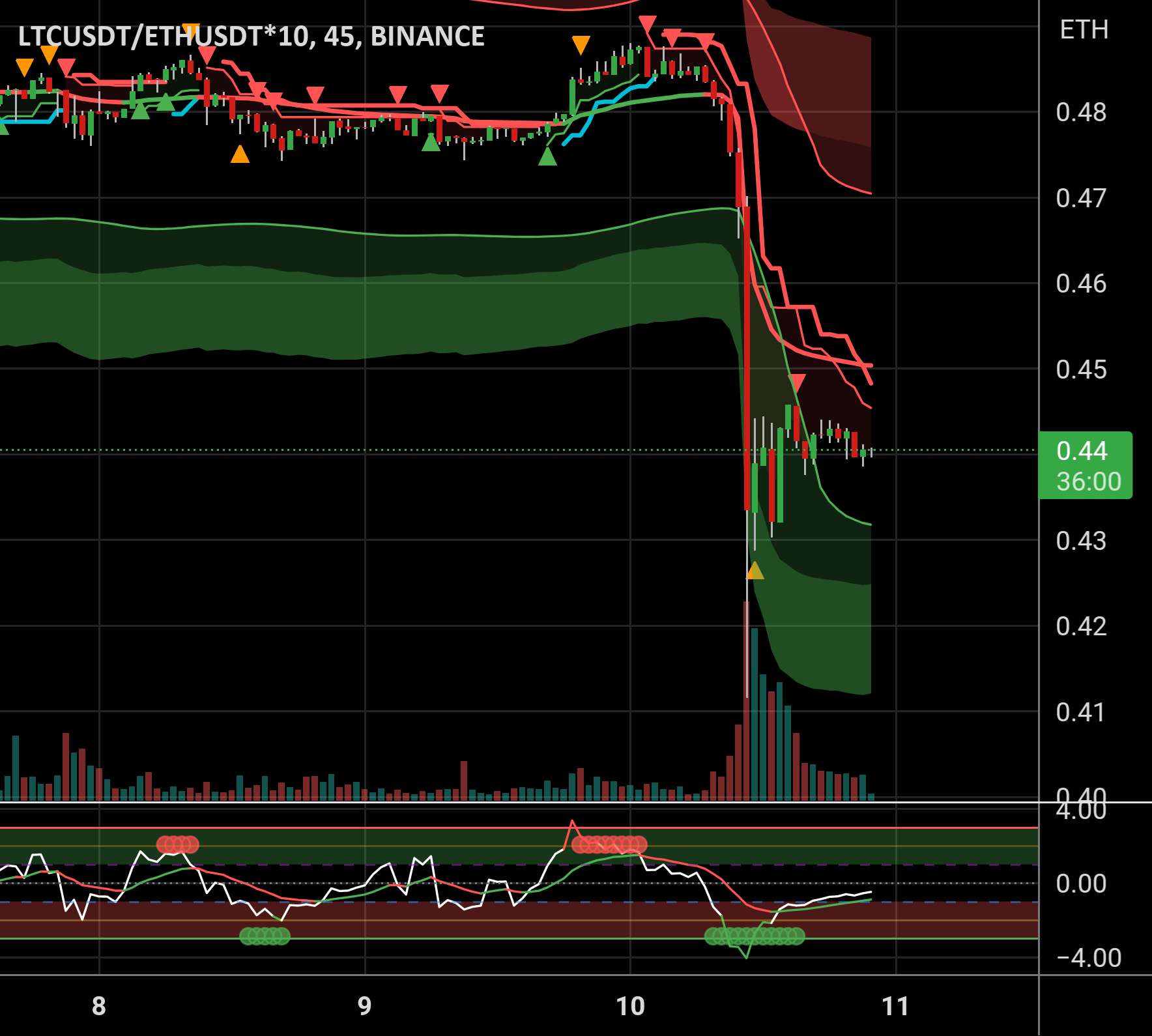1152x1036 pixels.
Task: Click the ETH currency label on the price axis
Action: [1084, 30]
